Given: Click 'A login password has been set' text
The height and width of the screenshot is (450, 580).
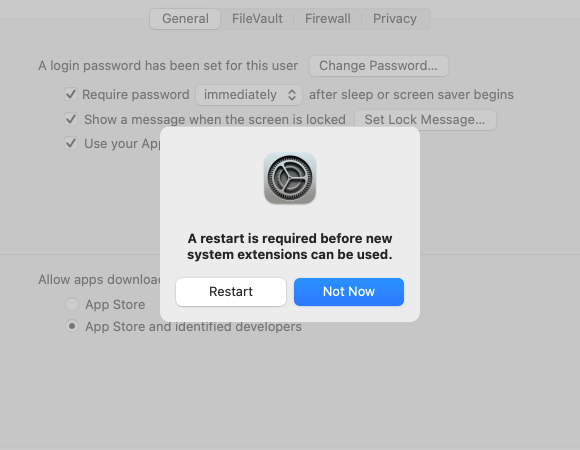Looking at the screenshot, I should tap(168, 66).
